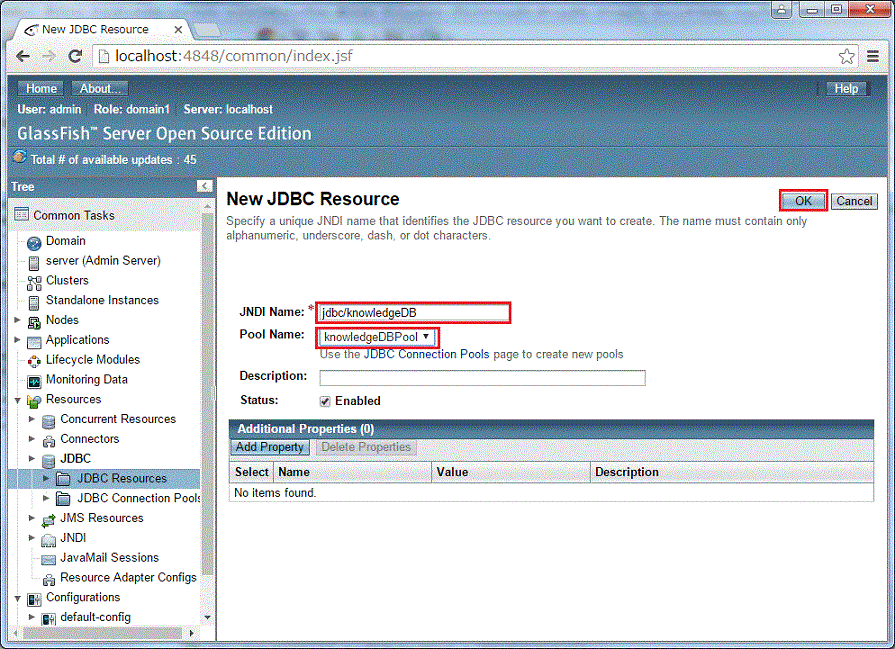Expand the Nodes tree node
This screenshot has height=649, width=895.
coord(17,320)
